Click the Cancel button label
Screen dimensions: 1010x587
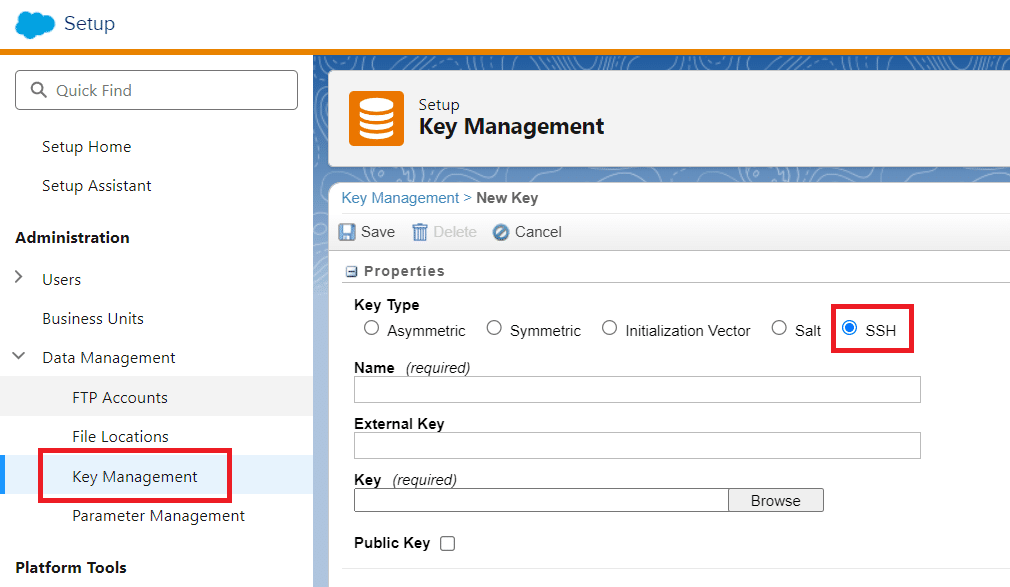click(x=538, y=232)
